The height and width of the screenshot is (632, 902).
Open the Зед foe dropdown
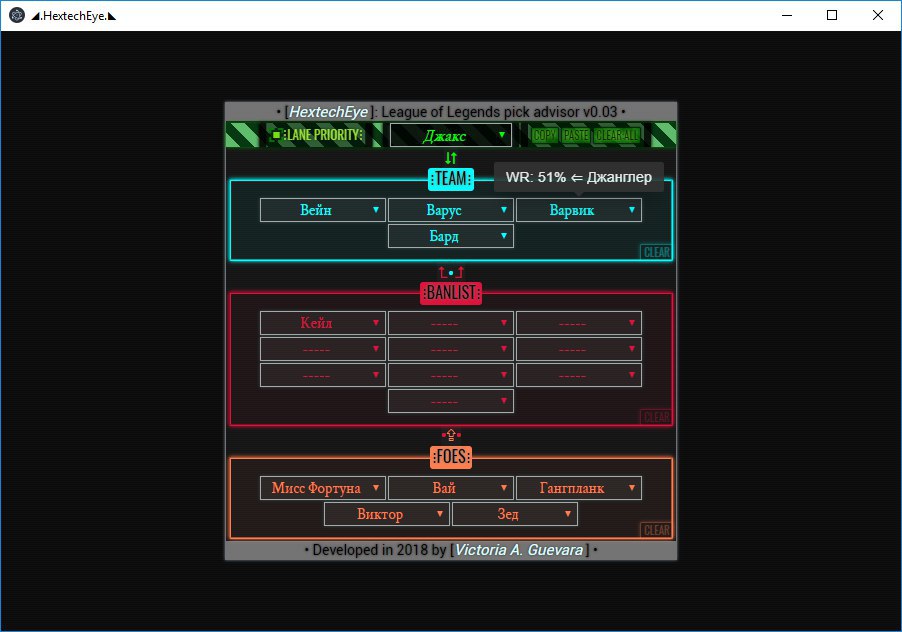tap(515, 514)
